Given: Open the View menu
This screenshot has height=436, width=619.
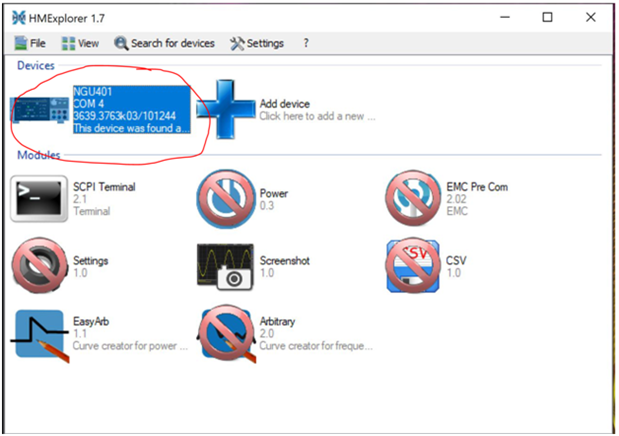Looking at the screenshot, I should pyautogui.click(x=80, y=43).
